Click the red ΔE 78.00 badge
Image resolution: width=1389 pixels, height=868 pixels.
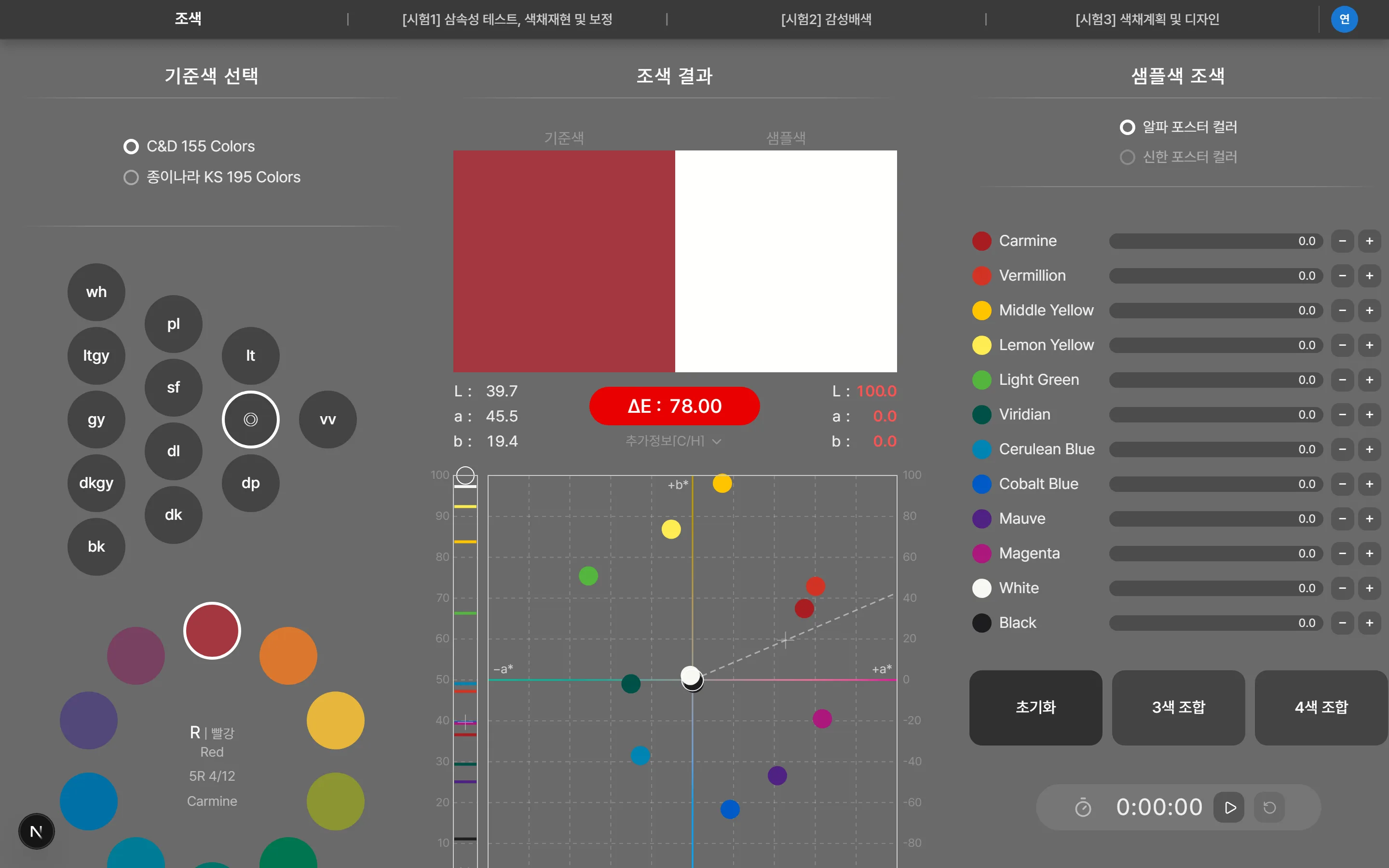click(x=674, y=406)
